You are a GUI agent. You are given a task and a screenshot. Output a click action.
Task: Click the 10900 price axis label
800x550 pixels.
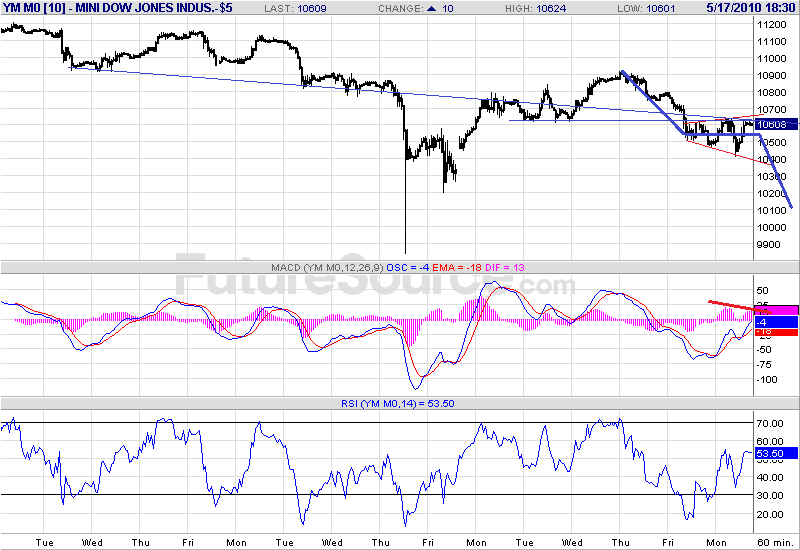[772, 76]
